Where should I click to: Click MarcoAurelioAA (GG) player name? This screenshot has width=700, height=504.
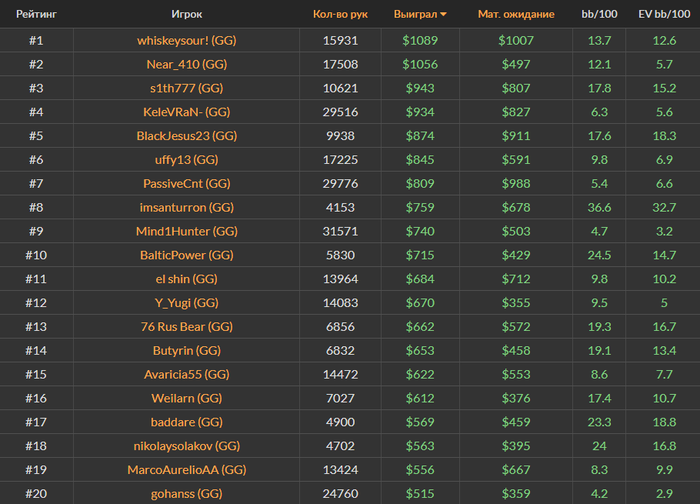click(x=186, y=470)
